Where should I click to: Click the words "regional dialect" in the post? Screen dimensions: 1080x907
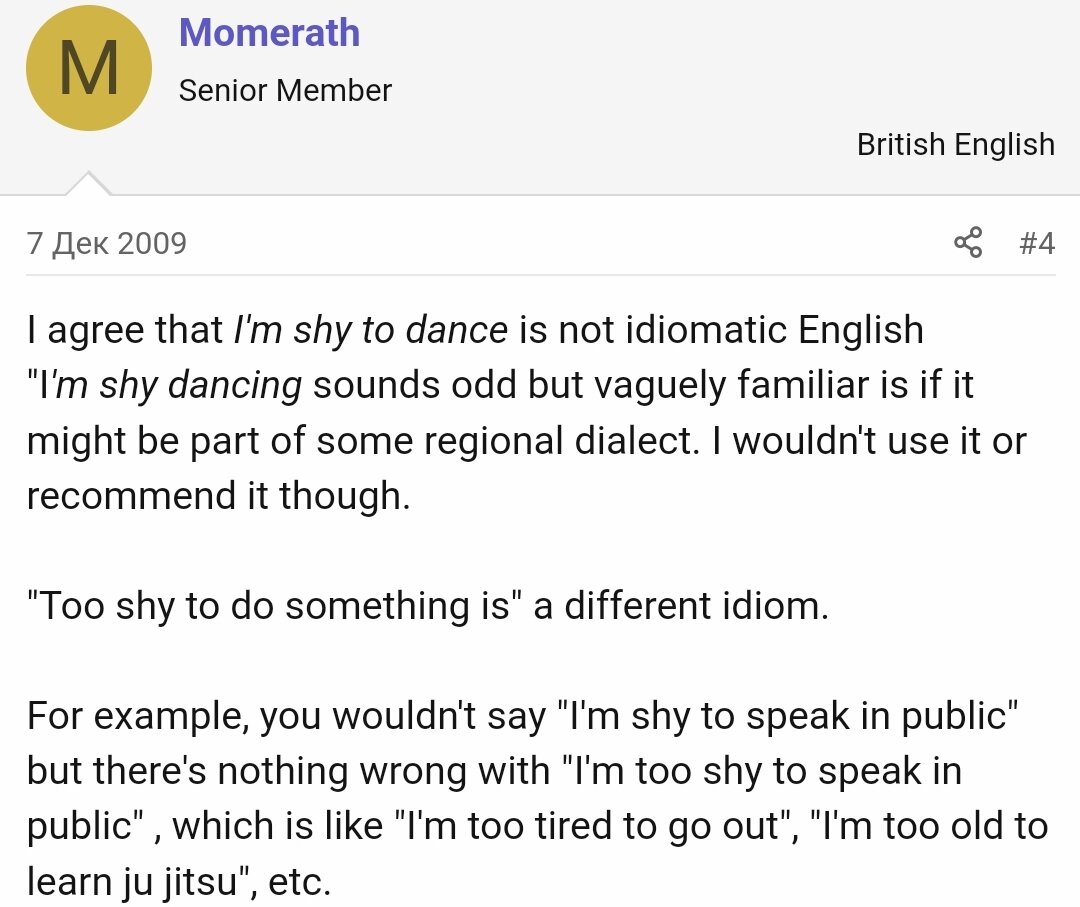coord(562,440)
